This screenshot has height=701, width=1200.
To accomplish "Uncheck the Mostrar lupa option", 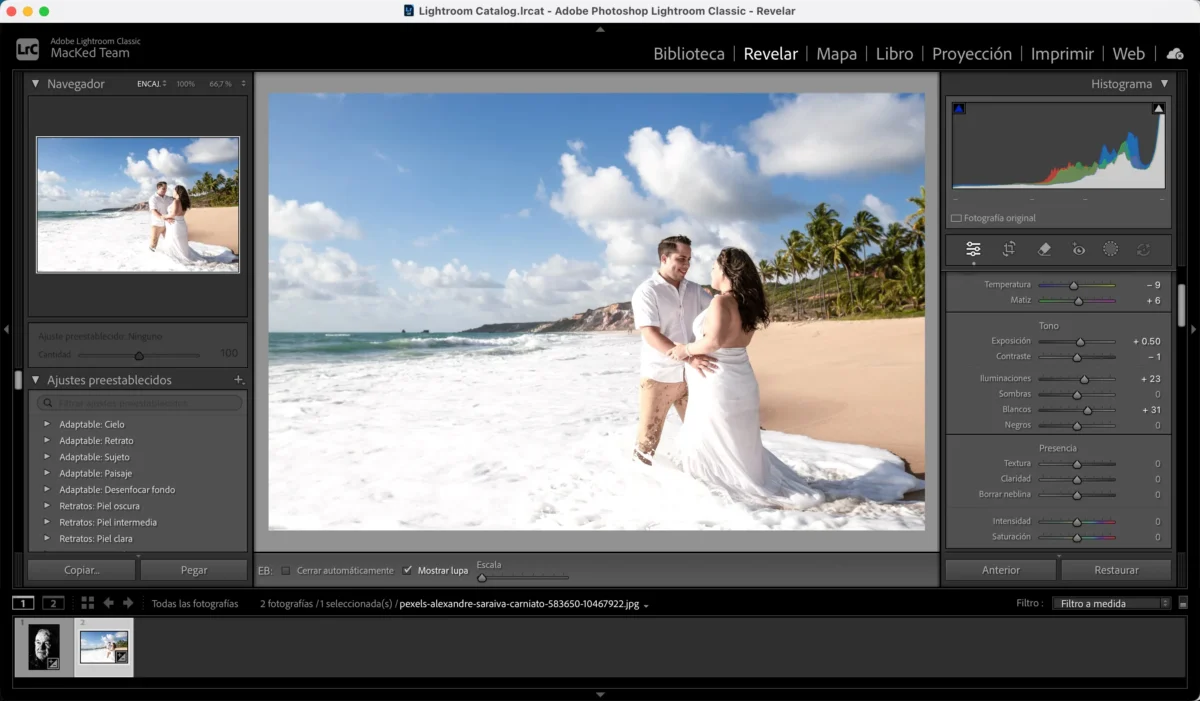I will pyautogui.click(x=407, y=570).
